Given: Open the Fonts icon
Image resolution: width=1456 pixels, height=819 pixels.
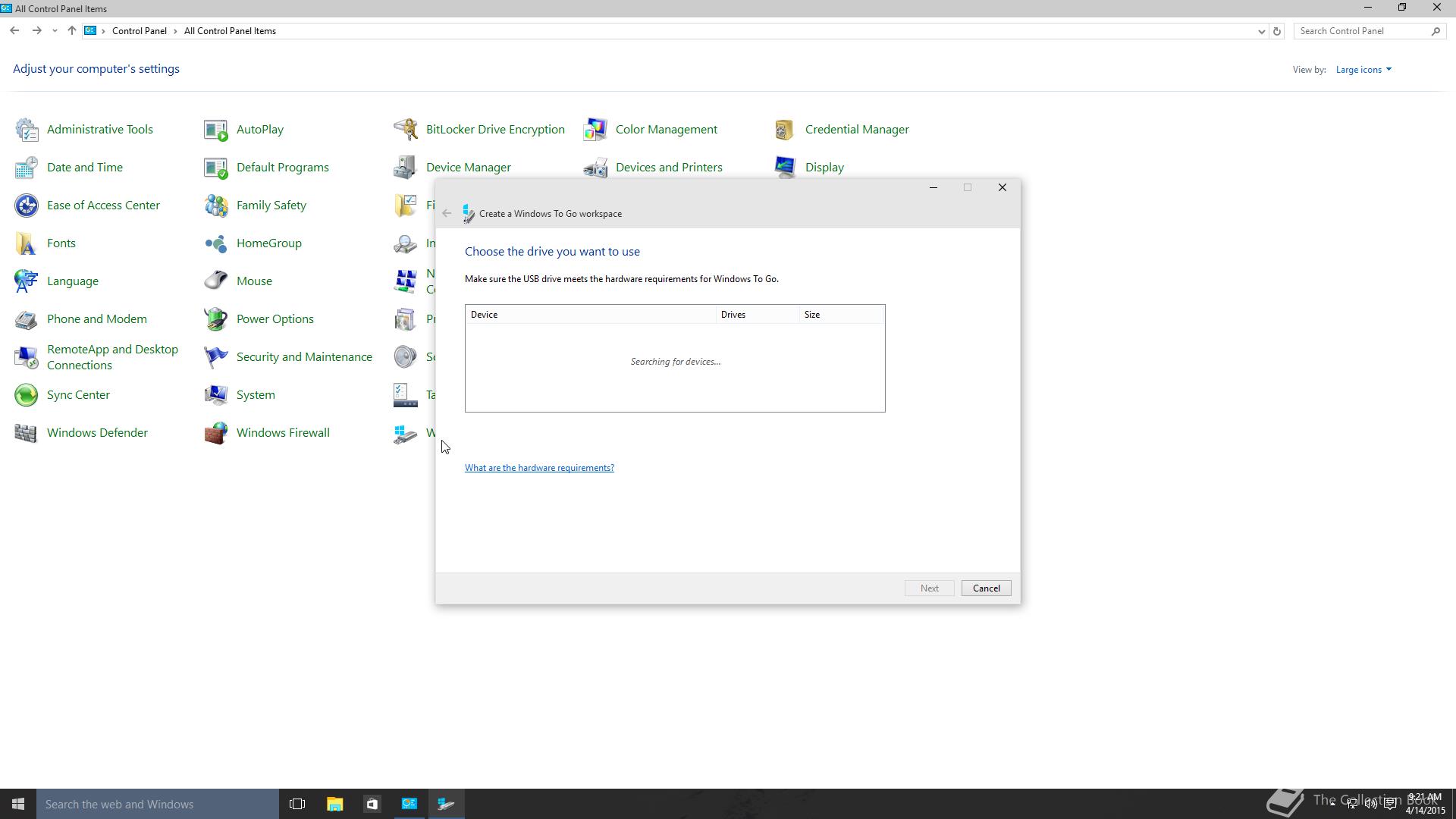Looking at the screenshot, I should click(27, 243).
